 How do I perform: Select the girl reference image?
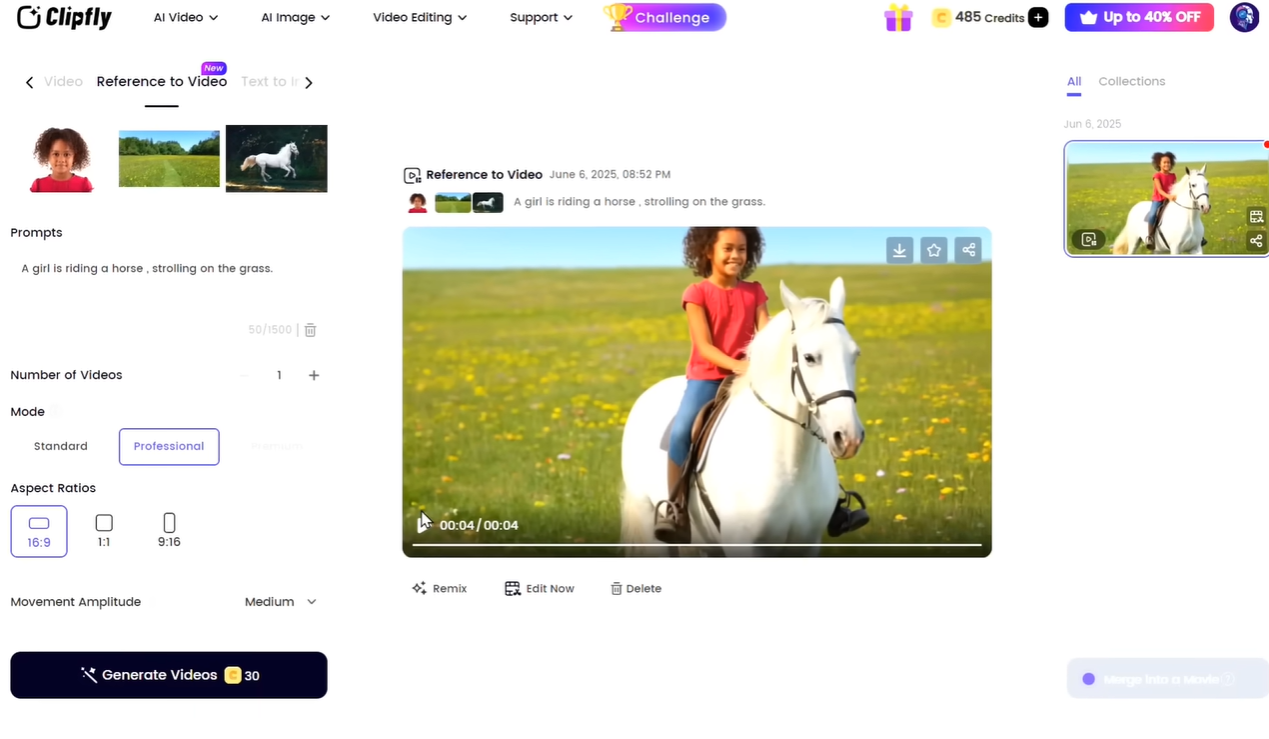pyautogui.click(x=62, y=159)
